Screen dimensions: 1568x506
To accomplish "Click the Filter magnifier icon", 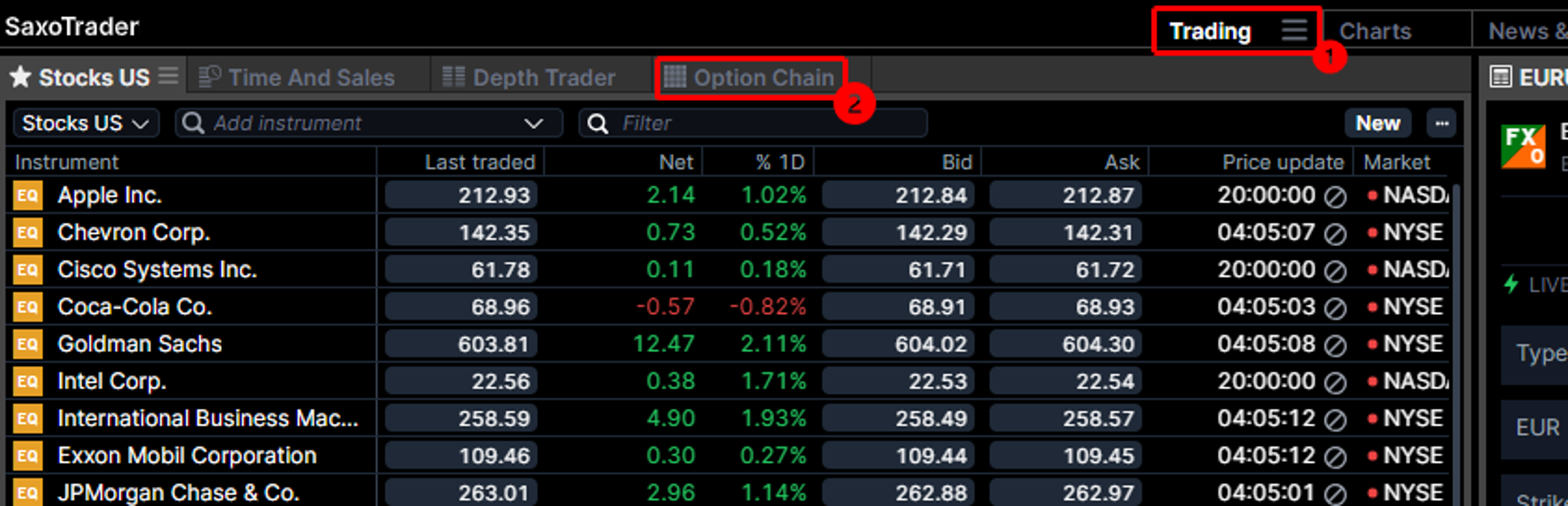I will 598,123.
